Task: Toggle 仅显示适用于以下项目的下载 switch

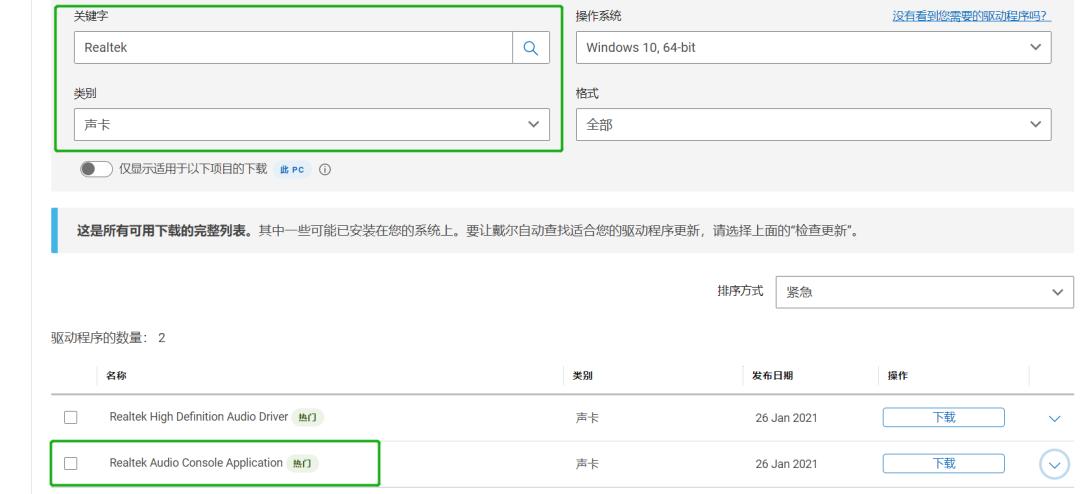Action: point(96,169)
